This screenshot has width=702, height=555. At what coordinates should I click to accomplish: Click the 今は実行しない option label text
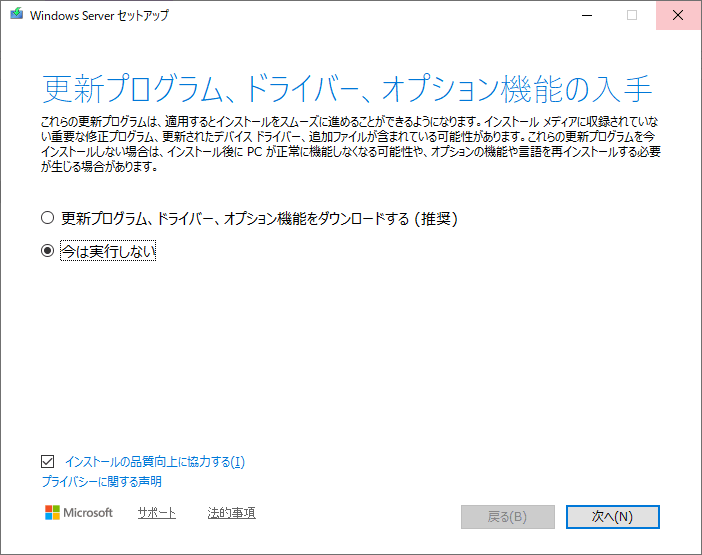click(108, 252)
